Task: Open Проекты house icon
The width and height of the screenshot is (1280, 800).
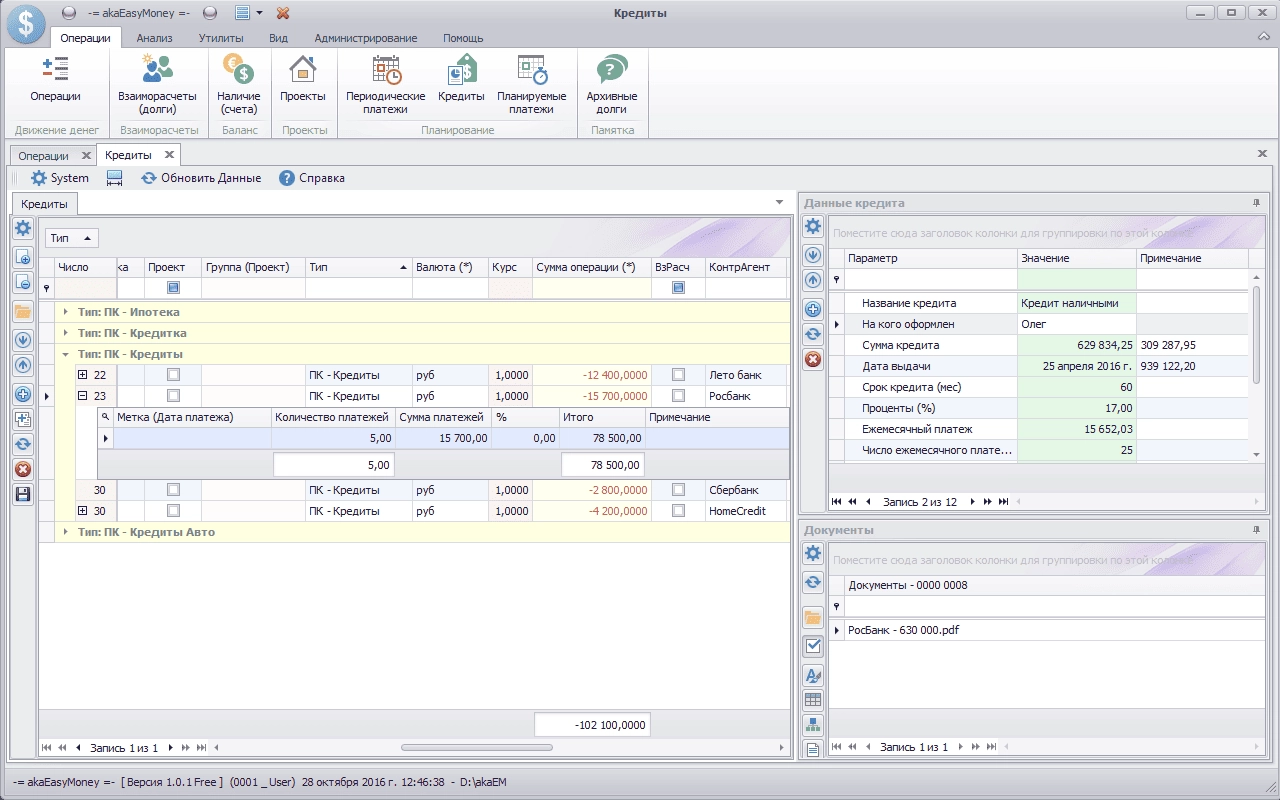Action: (303, 80)
